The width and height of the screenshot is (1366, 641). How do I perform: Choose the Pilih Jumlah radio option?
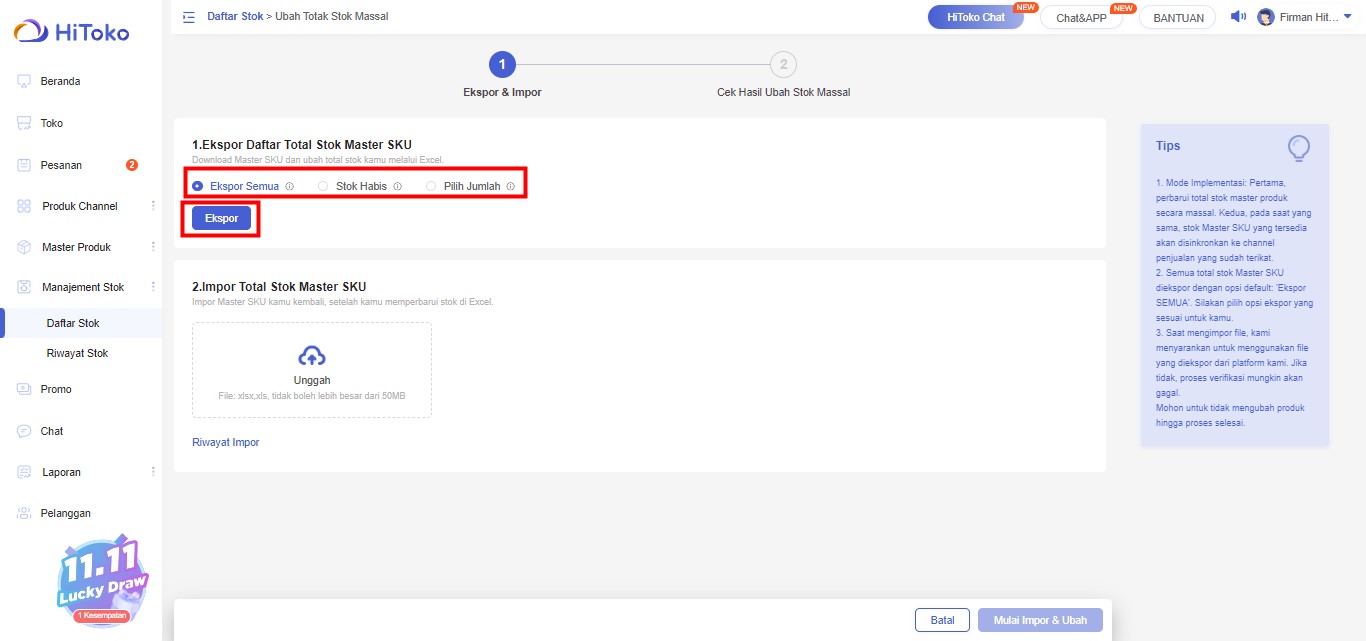tap(431, 186)
